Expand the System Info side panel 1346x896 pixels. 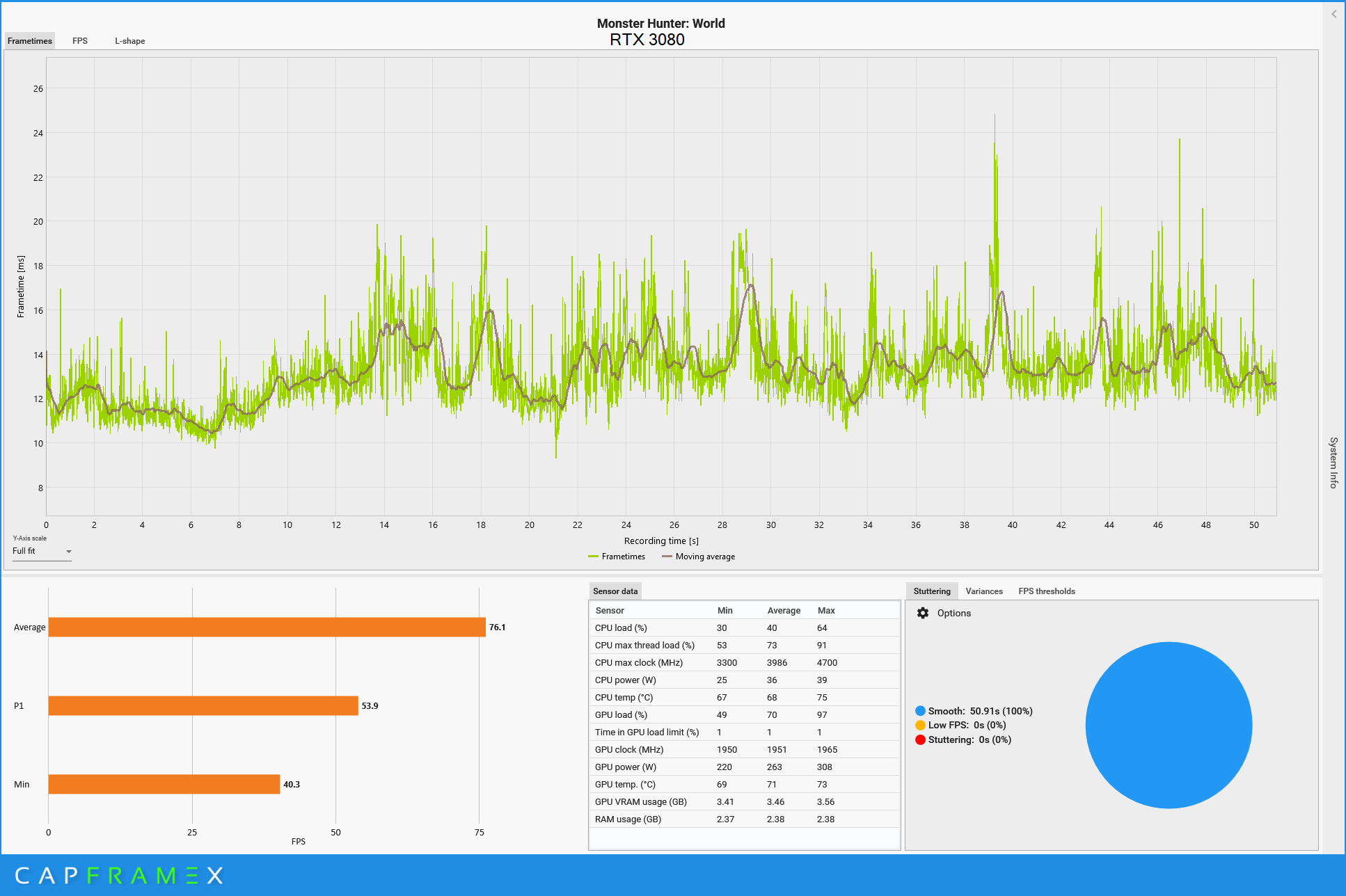[x=1333, y=462]
